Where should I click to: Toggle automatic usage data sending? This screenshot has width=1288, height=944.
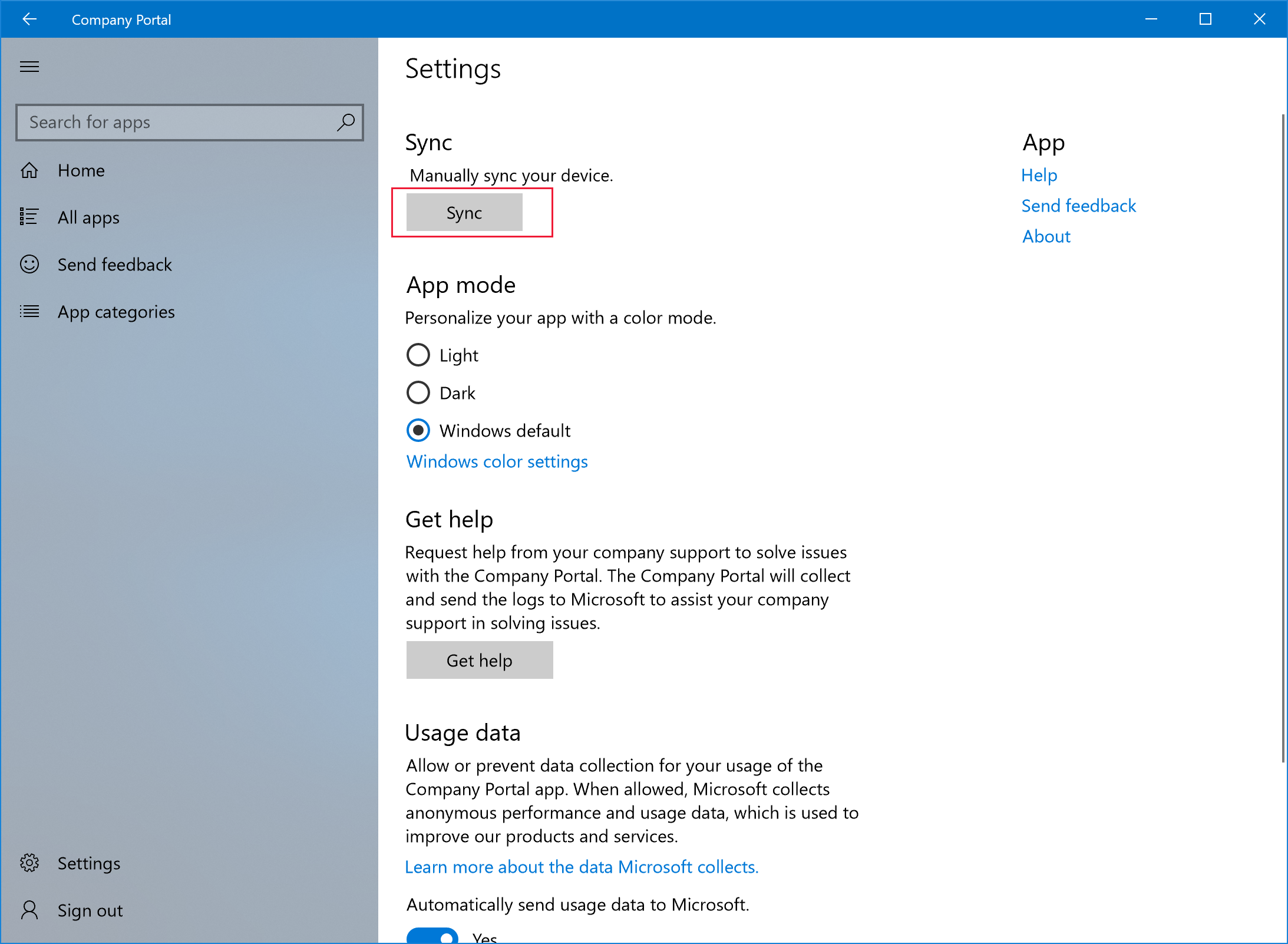(432, 935)
